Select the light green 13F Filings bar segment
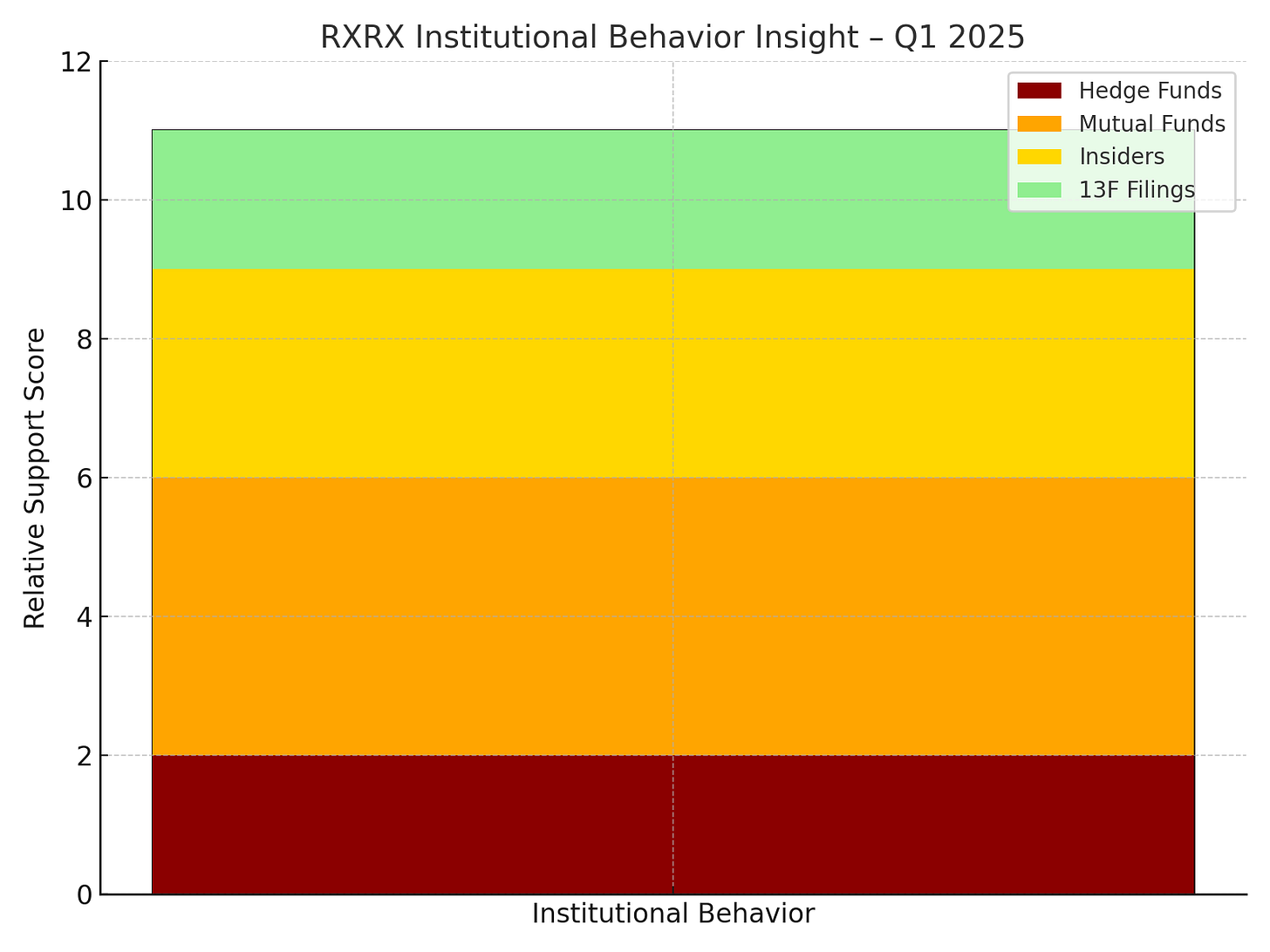 (673, 200)
